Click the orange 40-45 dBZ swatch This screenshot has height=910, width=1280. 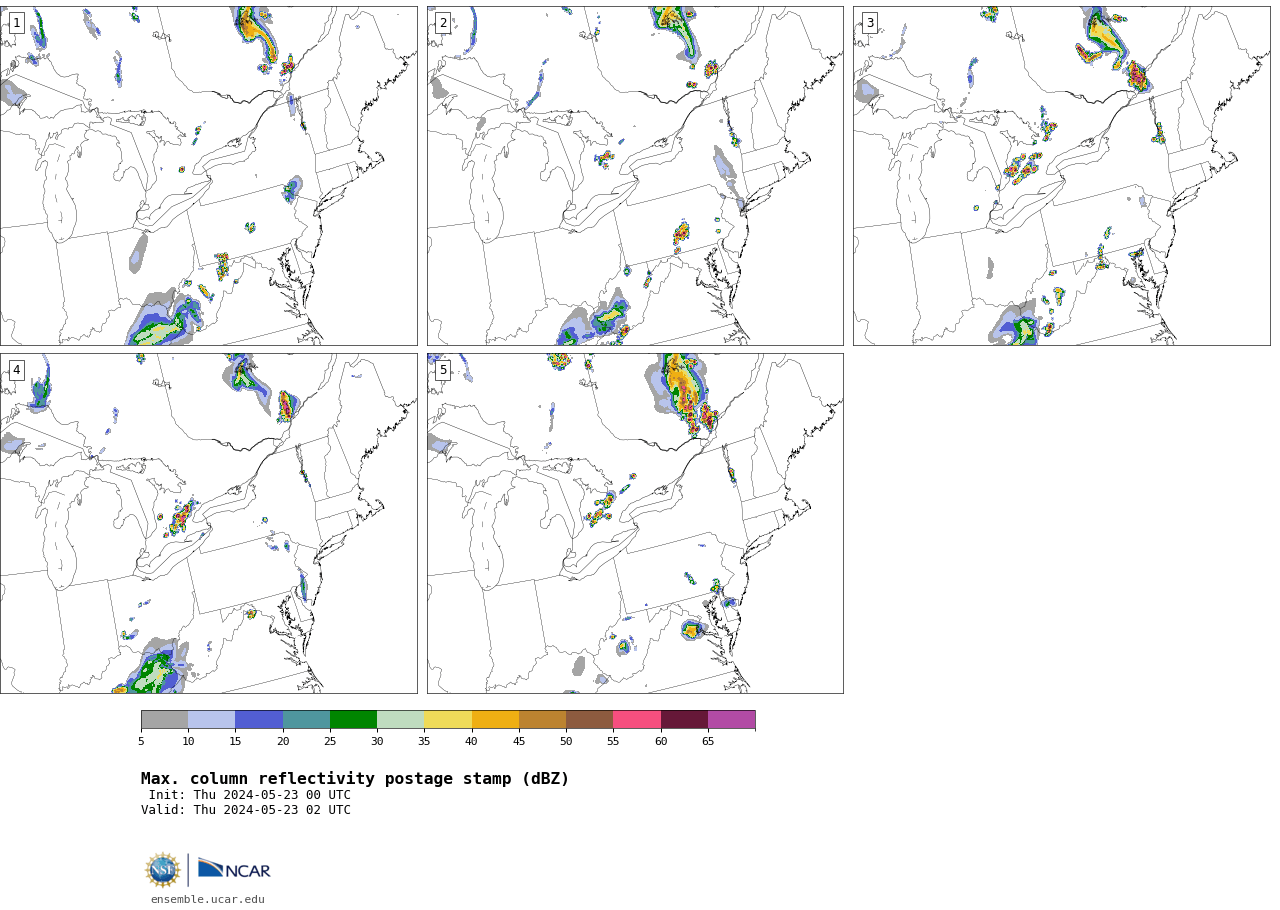(x=495, y=720)
